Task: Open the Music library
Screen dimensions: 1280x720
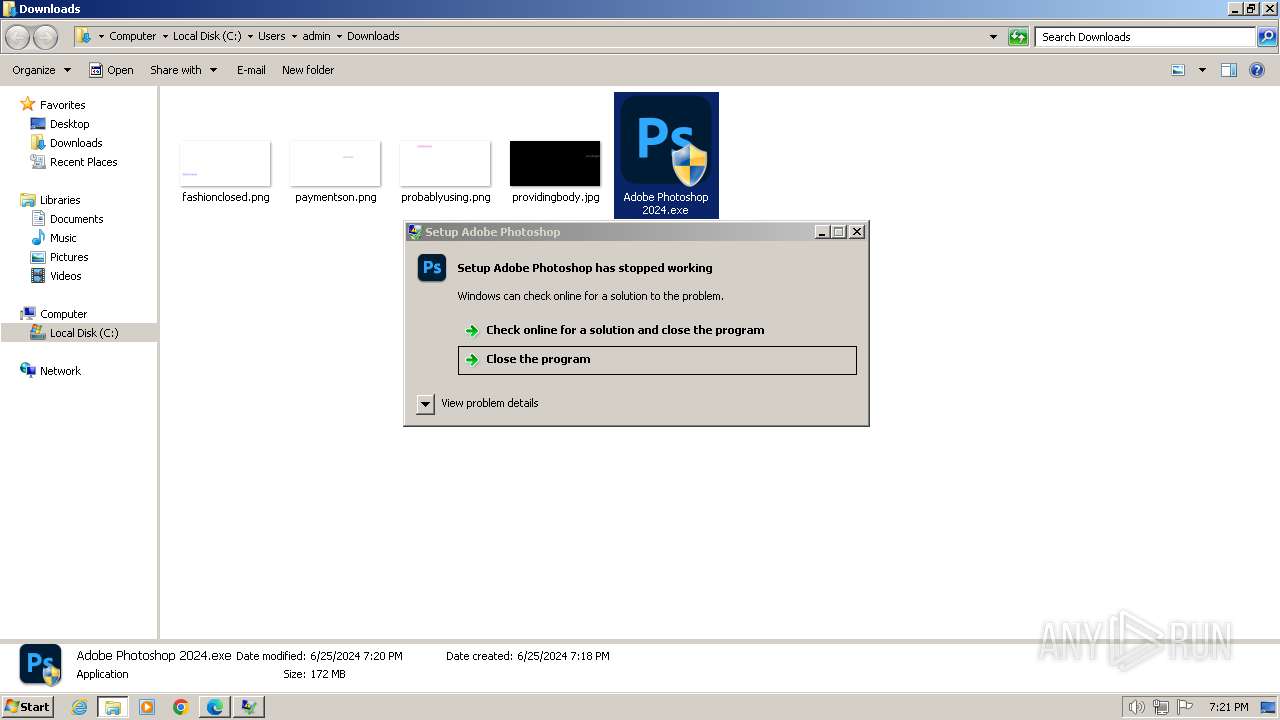Action: (x=63, y=238)
